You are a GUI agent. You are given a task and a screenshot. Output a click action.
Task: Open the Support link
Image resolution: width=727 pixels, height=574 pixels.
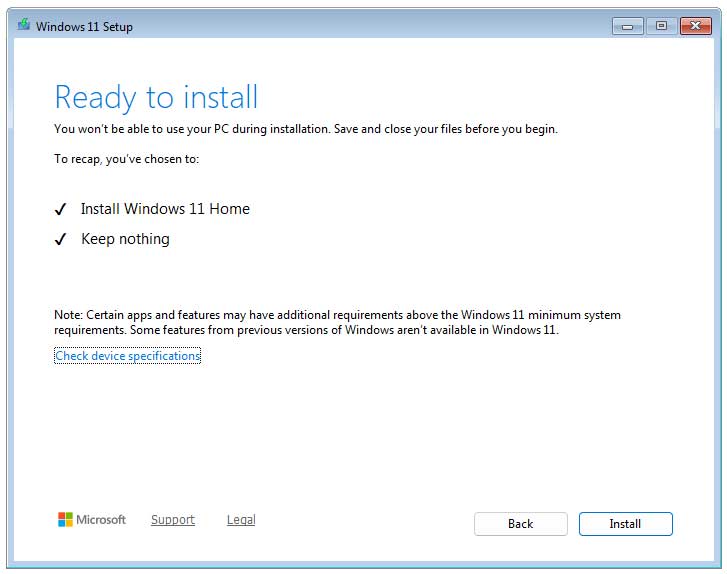pos(173,520)
